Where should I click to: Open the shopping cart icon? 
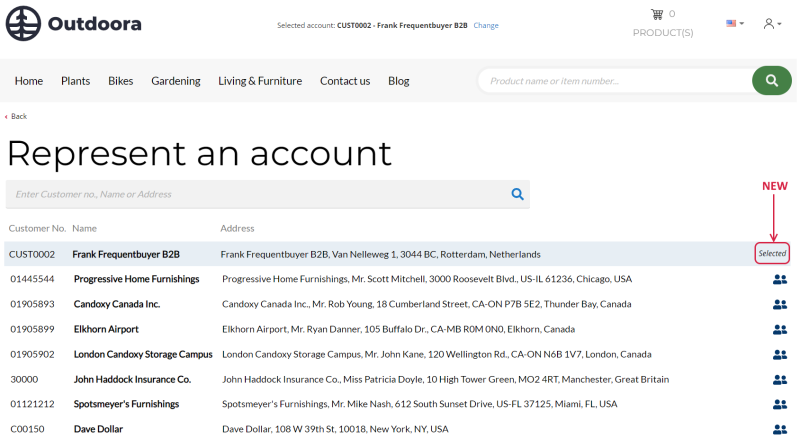(657, 14)
